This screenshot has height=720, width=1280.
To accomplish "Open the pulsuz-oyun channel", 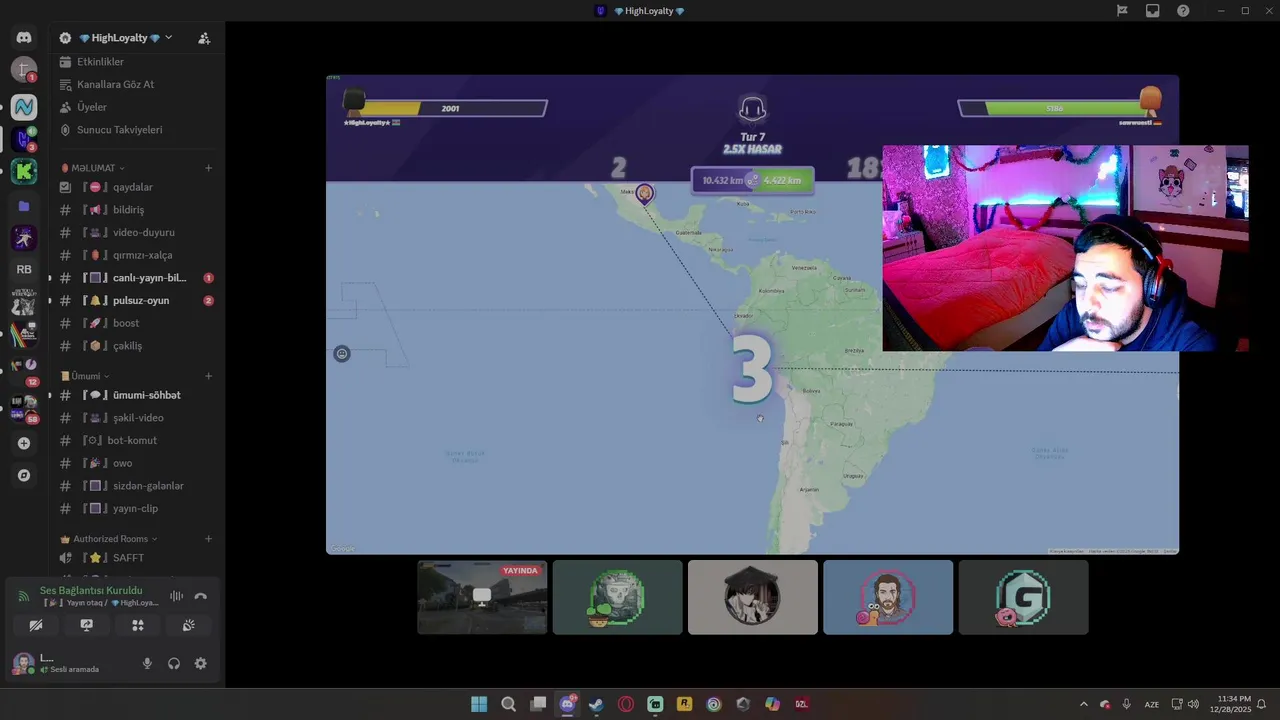I will coord(136,300).
